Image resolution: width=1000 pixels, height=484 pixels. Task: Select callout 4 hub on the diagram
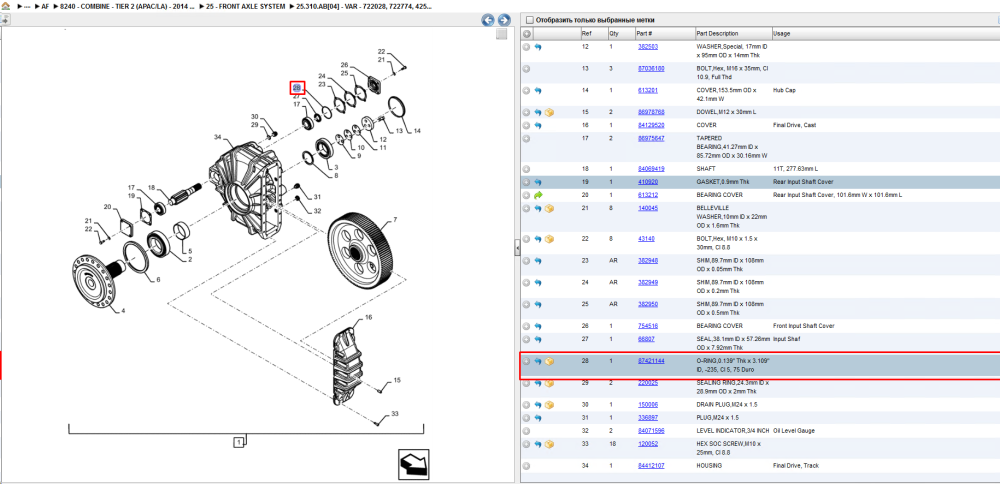123,311
